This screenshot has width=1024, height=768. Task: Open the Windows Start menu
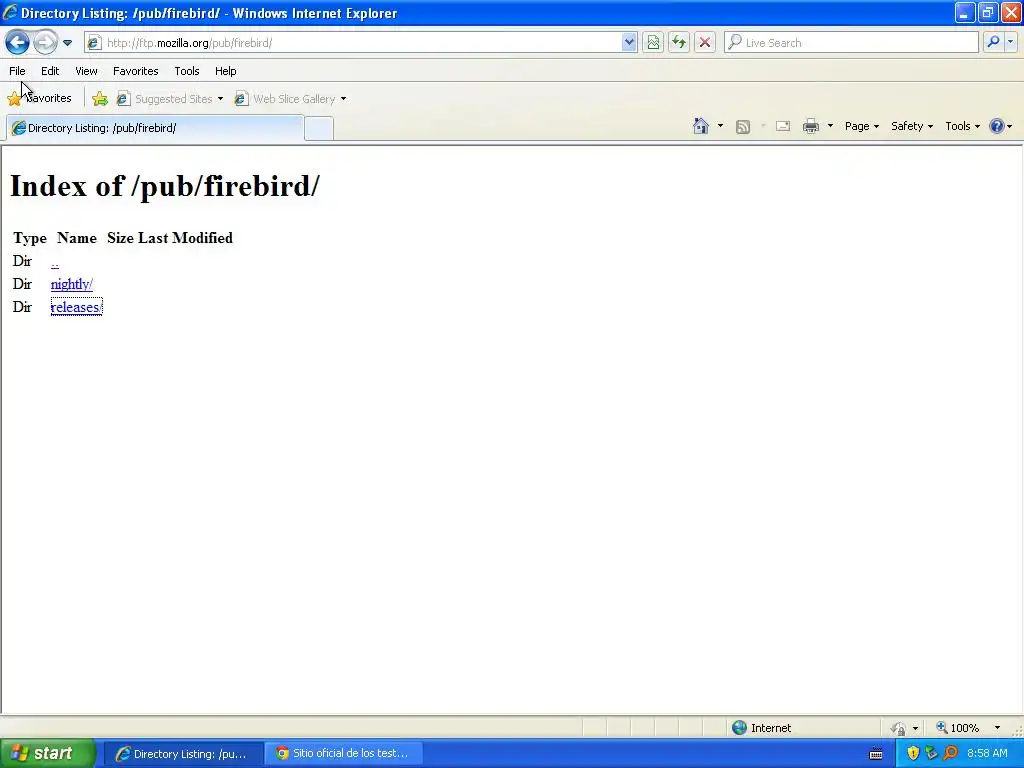coord(47,754)
